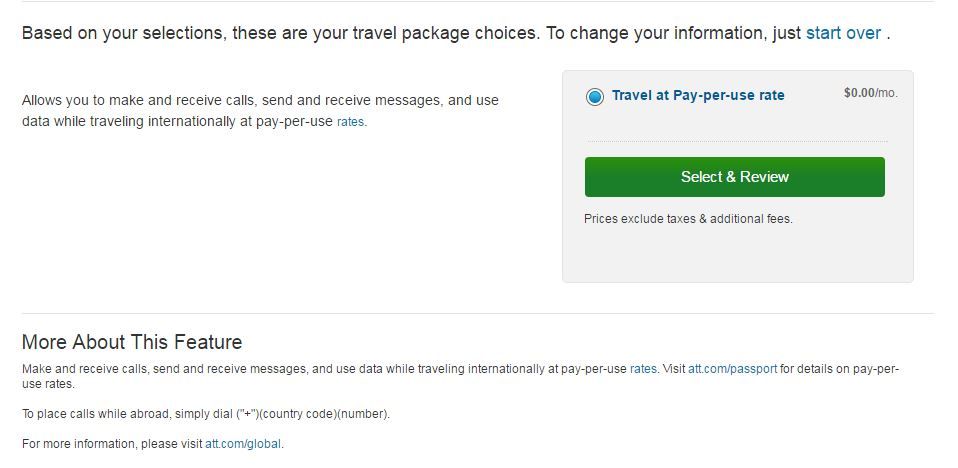Click the 'More About This Feature' heading
958x468 pixels.
click(x=132, y=342)
